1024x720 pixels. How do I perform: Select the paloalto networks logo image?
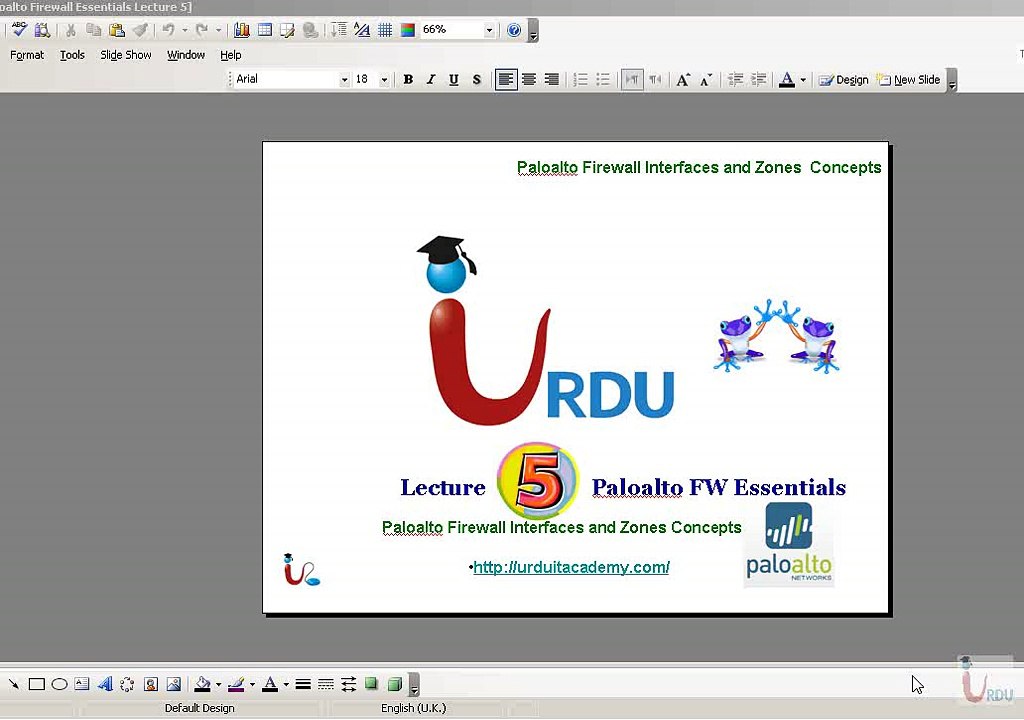[789, 544]
